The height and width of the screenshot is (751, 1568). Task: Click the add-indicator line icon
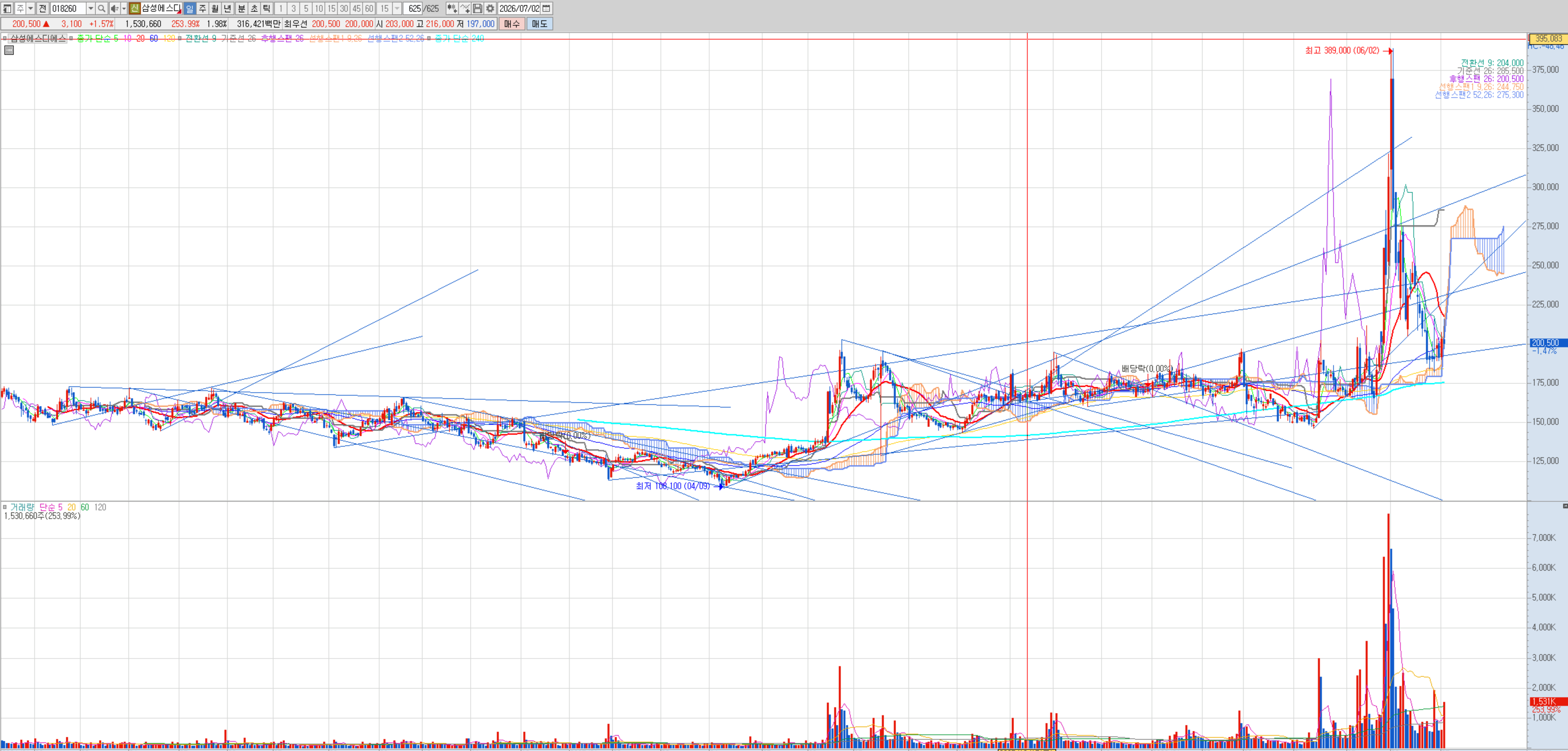pyautogui.click(x=465, y=8)
